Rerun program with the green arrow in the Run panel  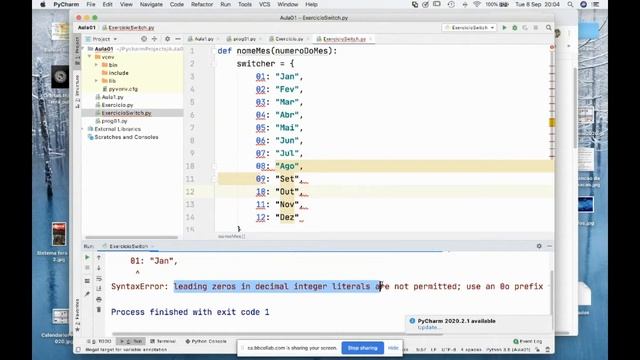coord(87,258)
